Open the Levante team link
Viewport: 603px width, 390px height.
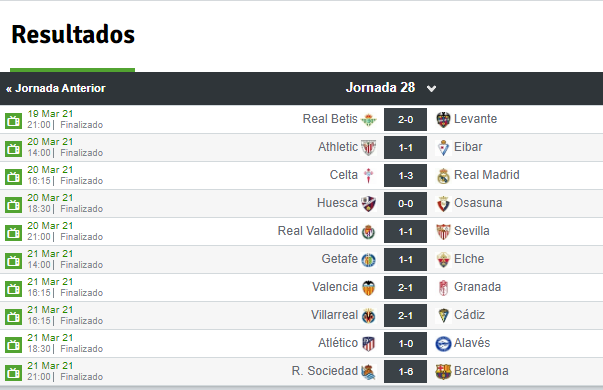(x=475, y=119)
